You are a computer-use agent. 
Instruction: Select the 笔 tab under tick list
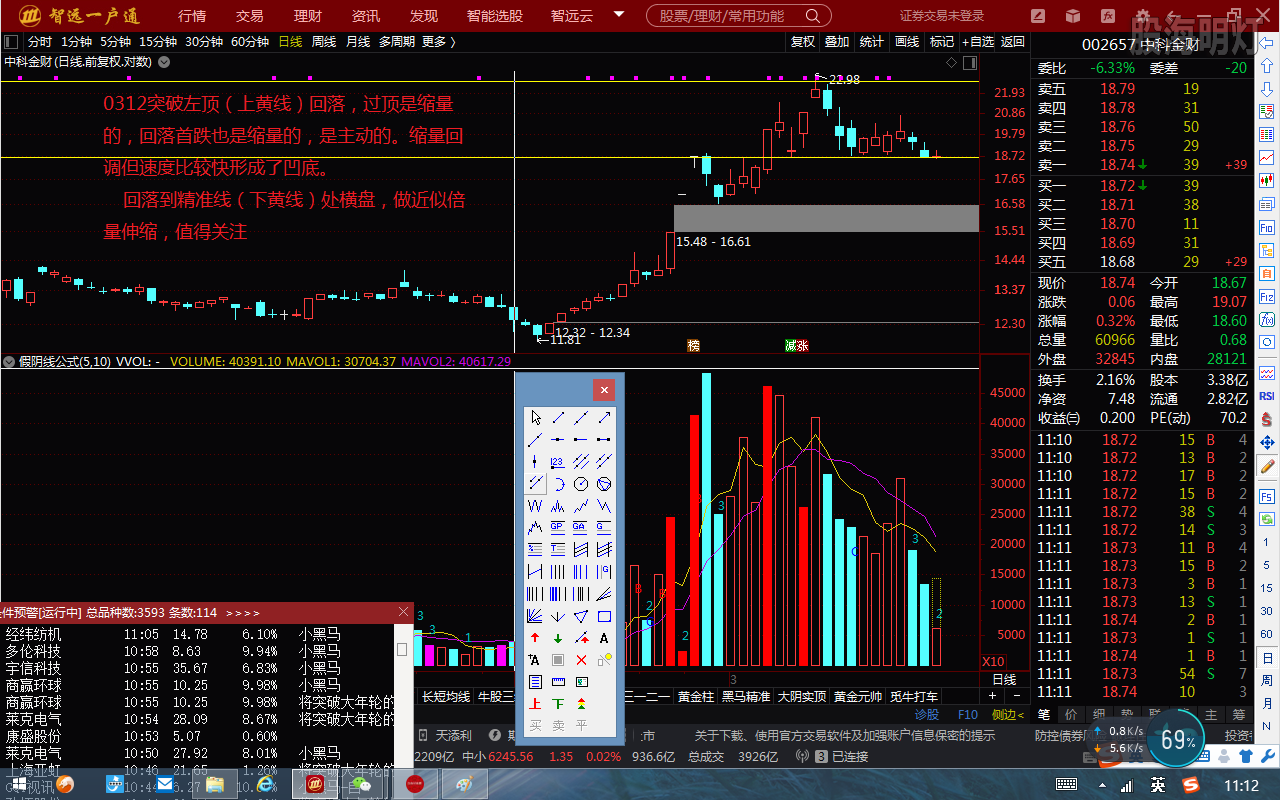click(1043, 714)
